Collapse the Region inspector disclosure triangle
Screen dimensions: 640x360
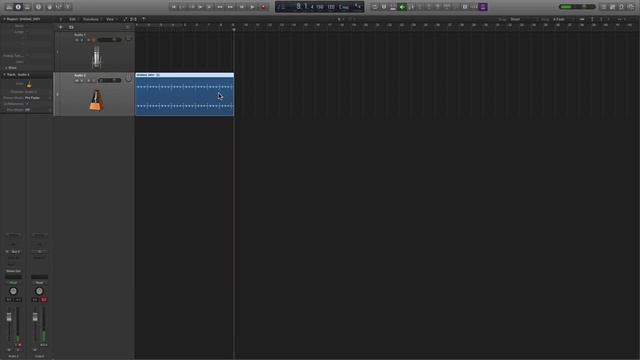point(4,19)
